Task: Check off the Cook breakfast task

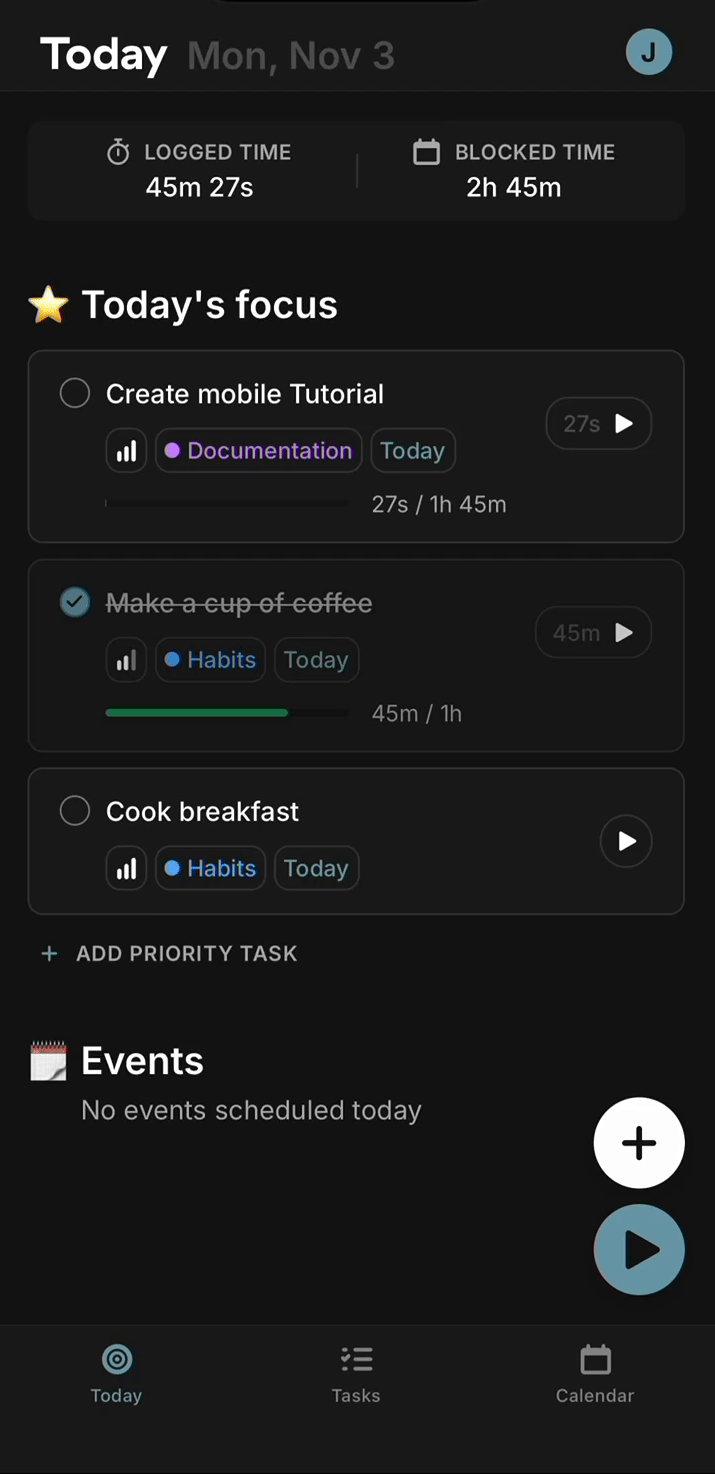Action: point(75,811)
